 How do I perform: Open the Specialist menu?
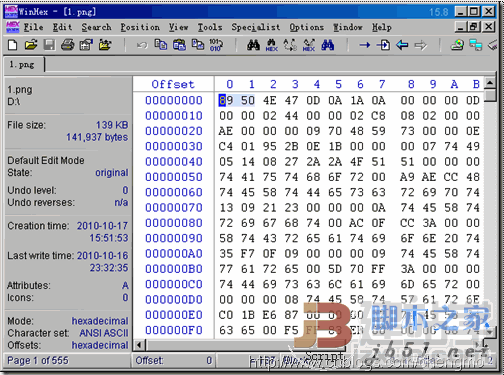(x=256, y=27)
